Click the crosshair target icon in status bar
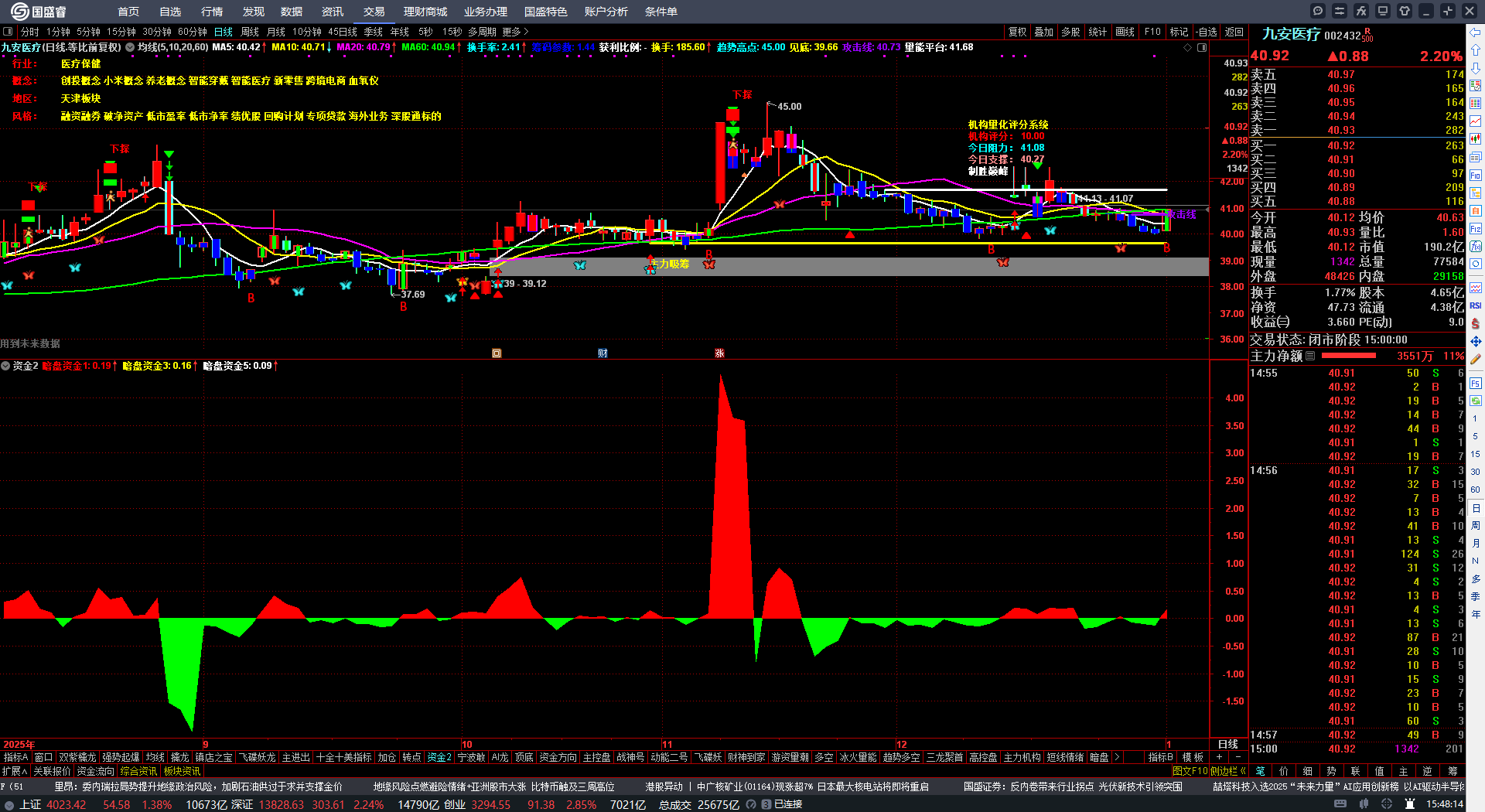The width and height of the screenshot is (1485, 812). 1388,804
